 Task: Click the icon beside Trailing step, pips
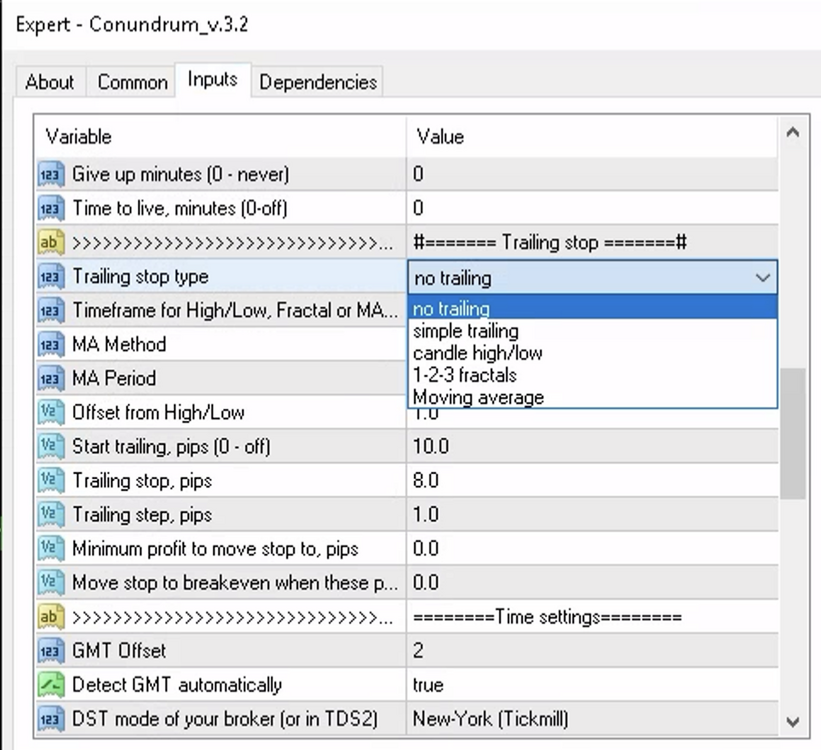click(51, 515)
